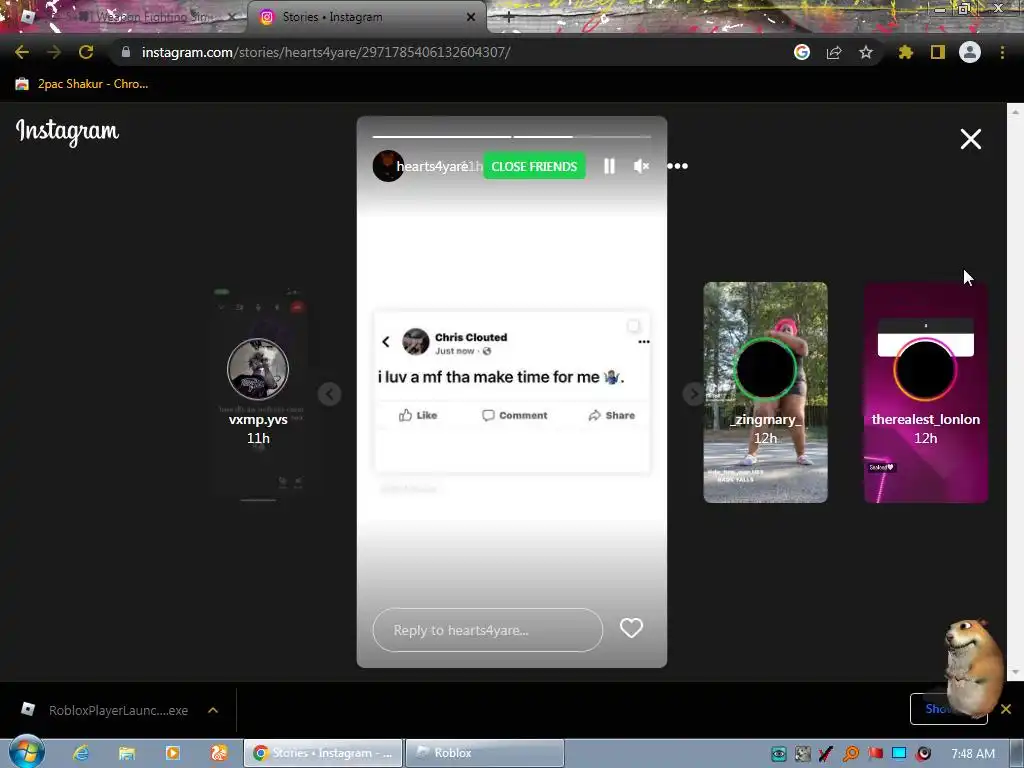Screen dimensions: 1024x768
Task: Open the story options three-dot menu
Action: point(677,166)
